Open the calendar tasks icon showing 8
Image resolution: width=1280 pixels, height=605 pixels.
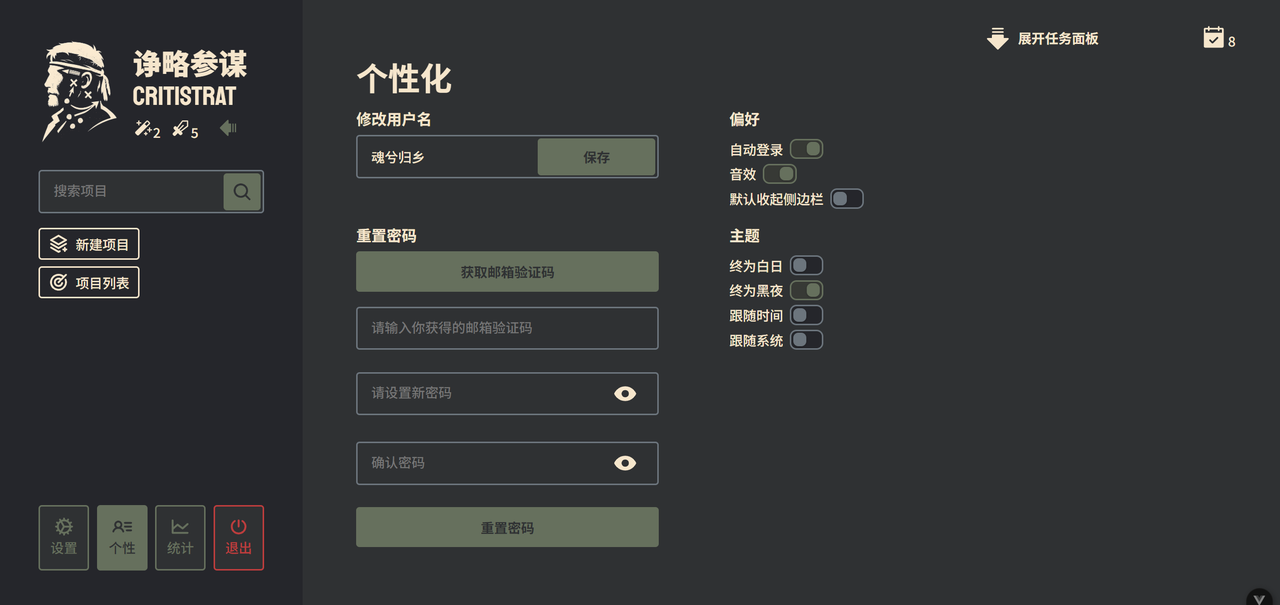pos(1213,37)
